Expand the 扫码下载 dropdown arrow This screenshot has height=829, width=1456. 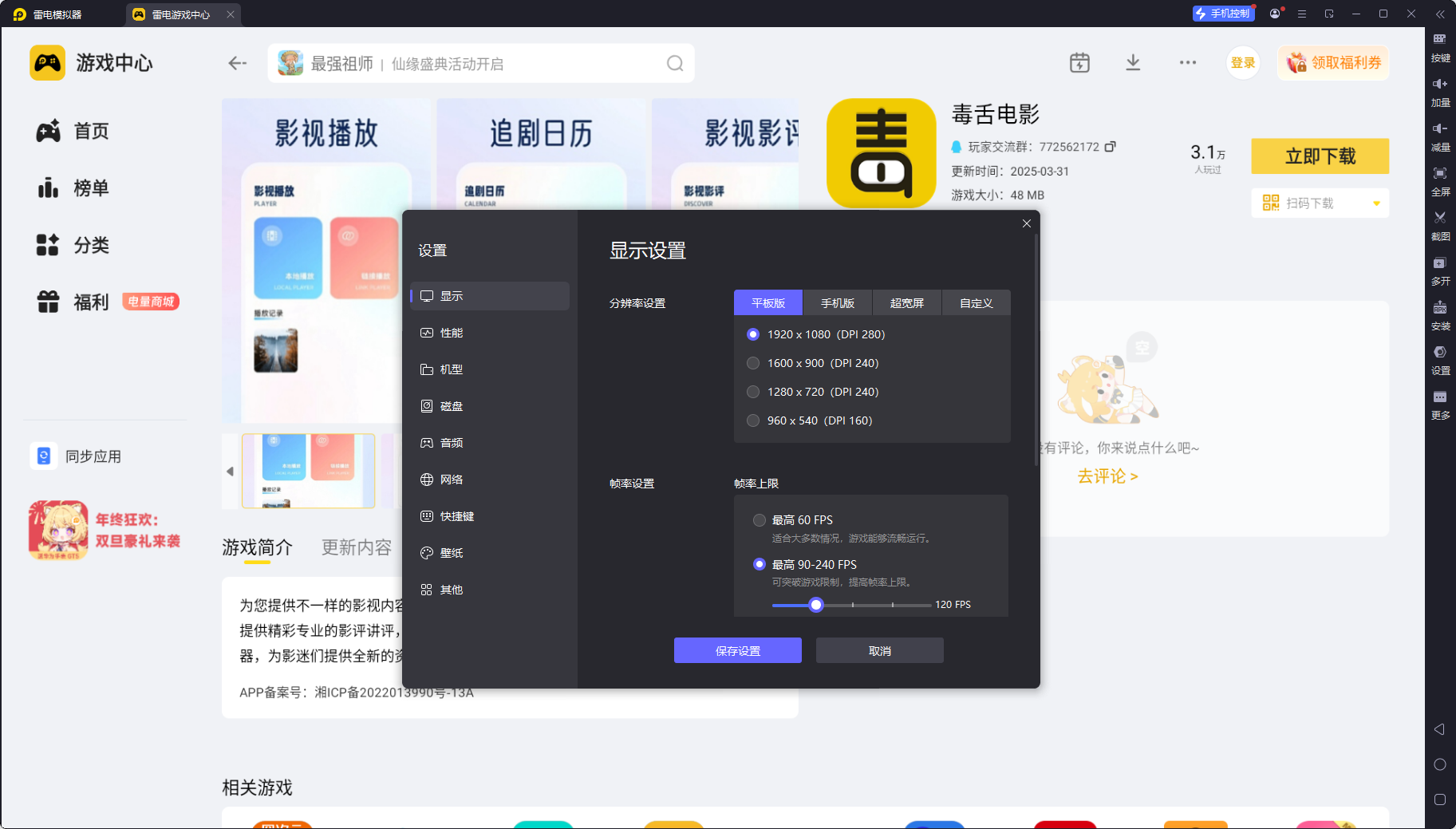pyautogui.click(x=1376, y=203)
